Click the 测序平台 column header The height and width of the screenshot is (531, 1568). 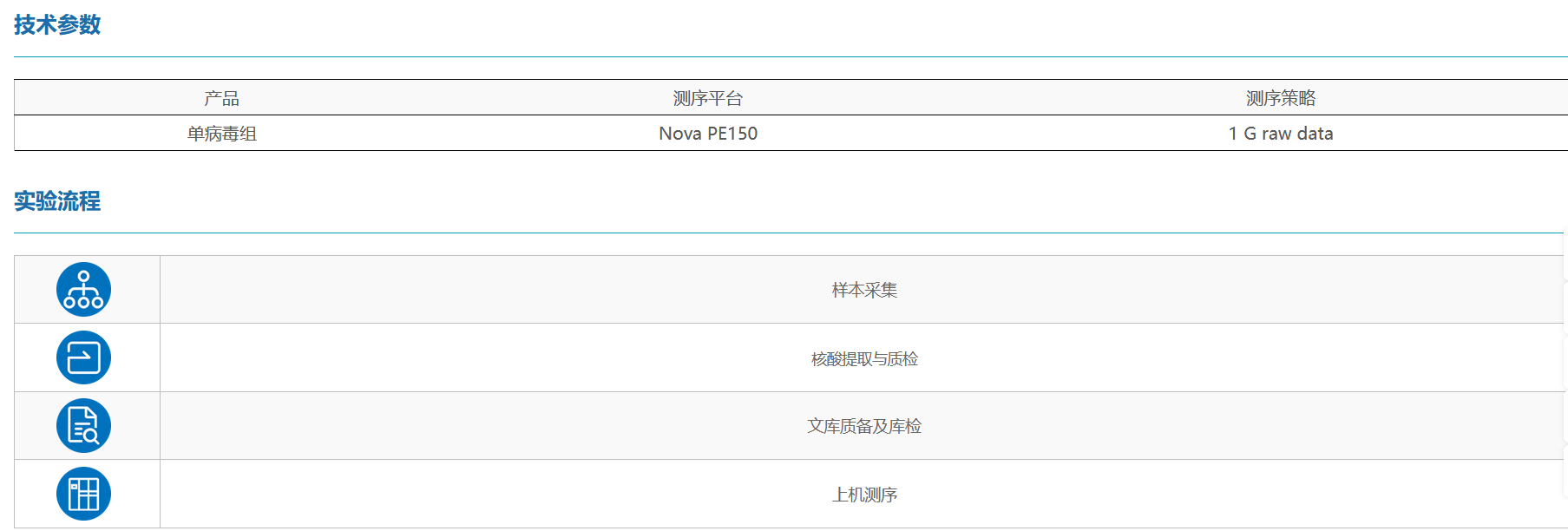click(x=708, y=98)
